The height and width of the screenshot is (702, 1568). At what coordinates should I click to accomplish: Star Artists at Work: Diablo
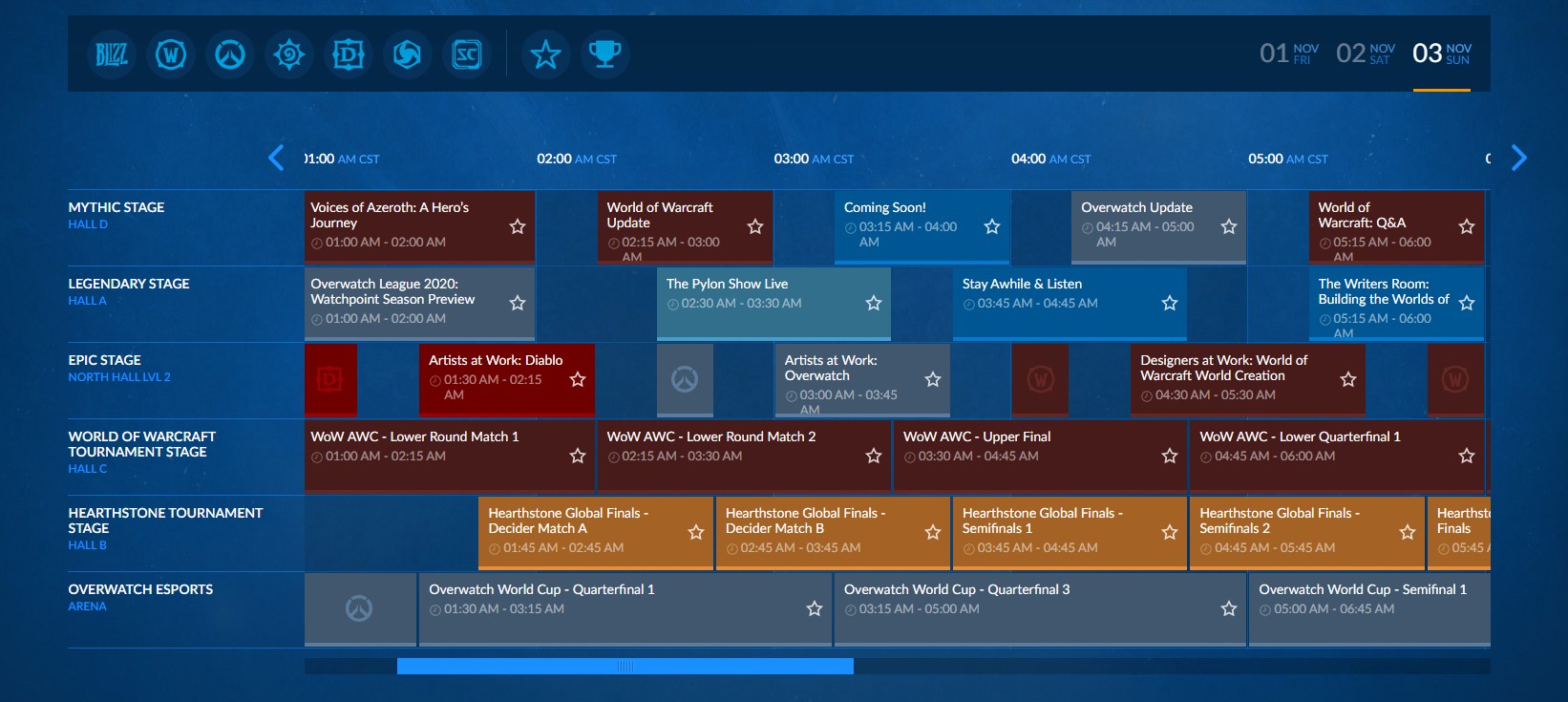click(x=578, y=380)
